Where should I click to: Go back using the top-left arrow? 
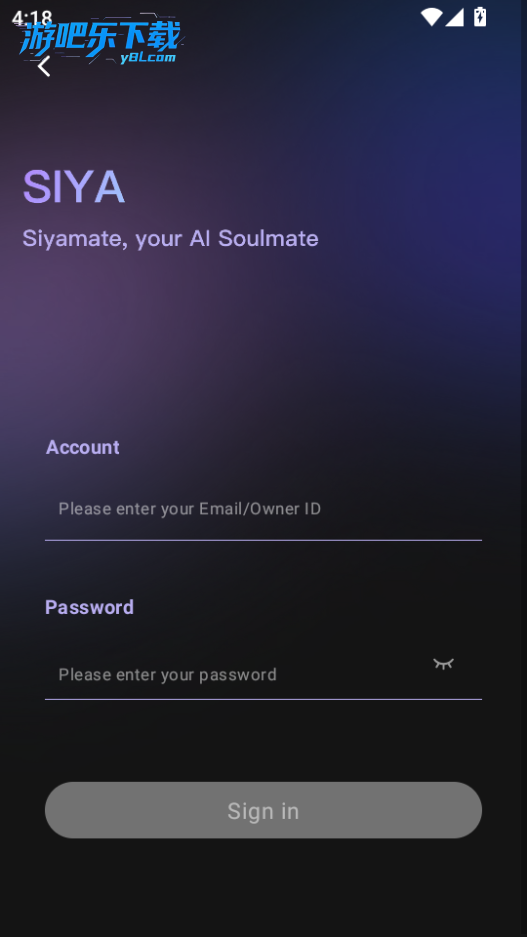point(44,66)
